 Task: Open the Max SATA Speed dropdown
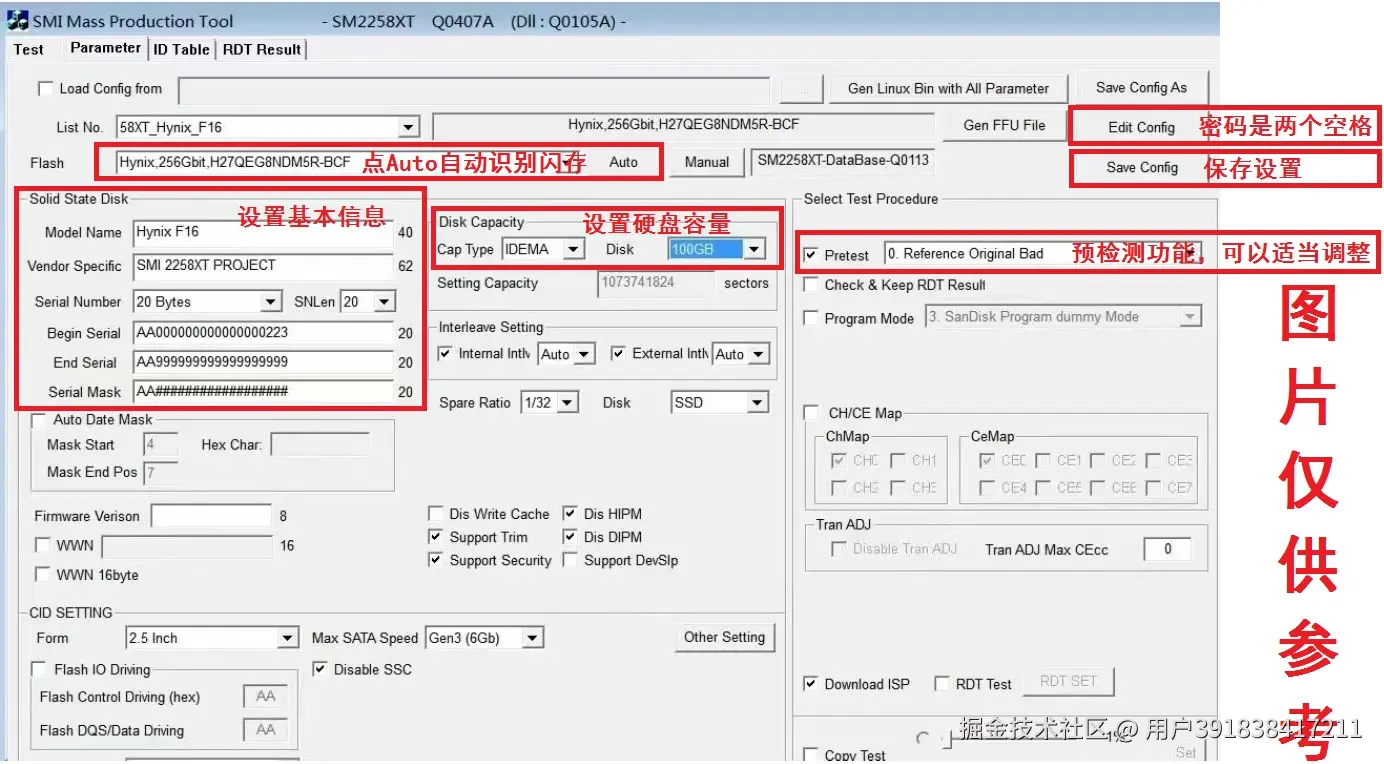click(533, 638)
